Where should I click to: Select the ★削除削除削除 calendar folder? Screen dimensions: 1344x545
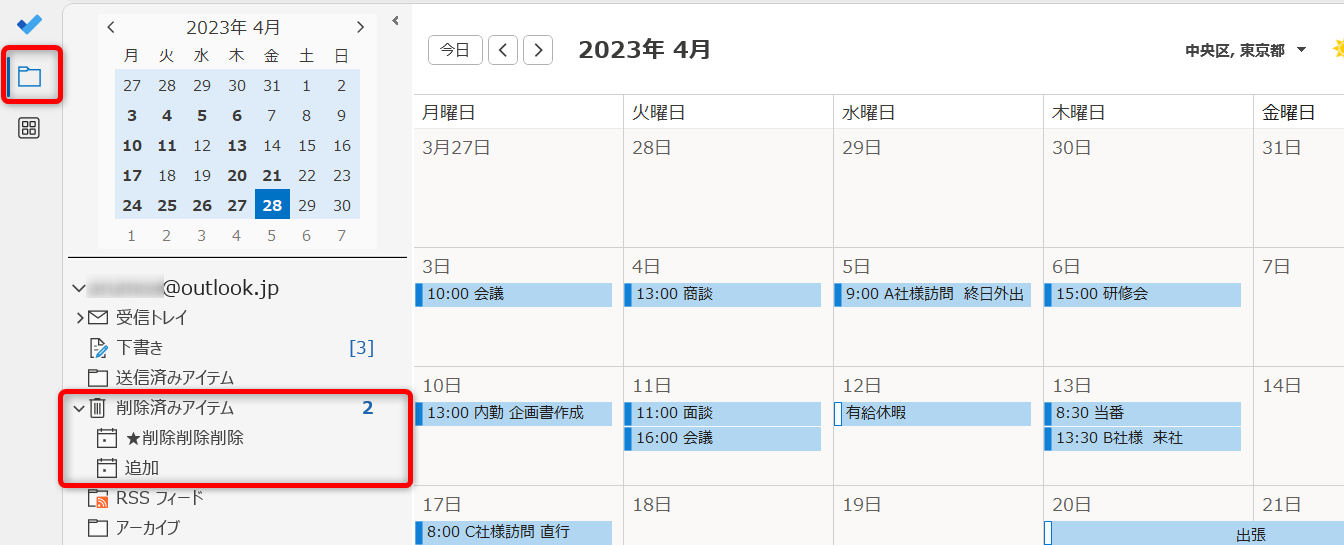click(184, 438)
